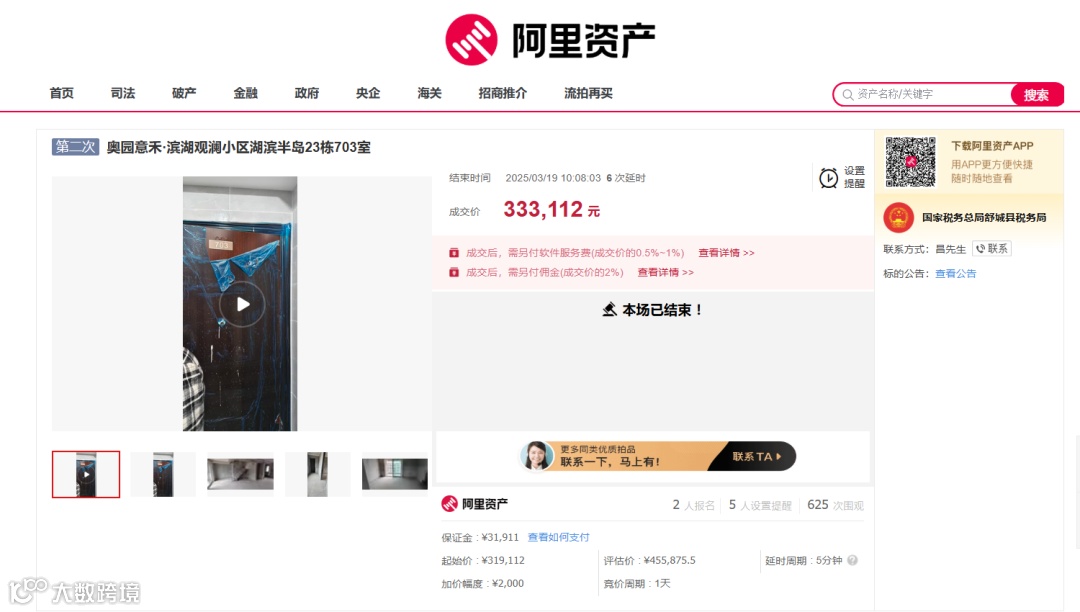1080x612 pixels.
Task: Open the 司法 navigation item
Action: [x=123, y=93]
